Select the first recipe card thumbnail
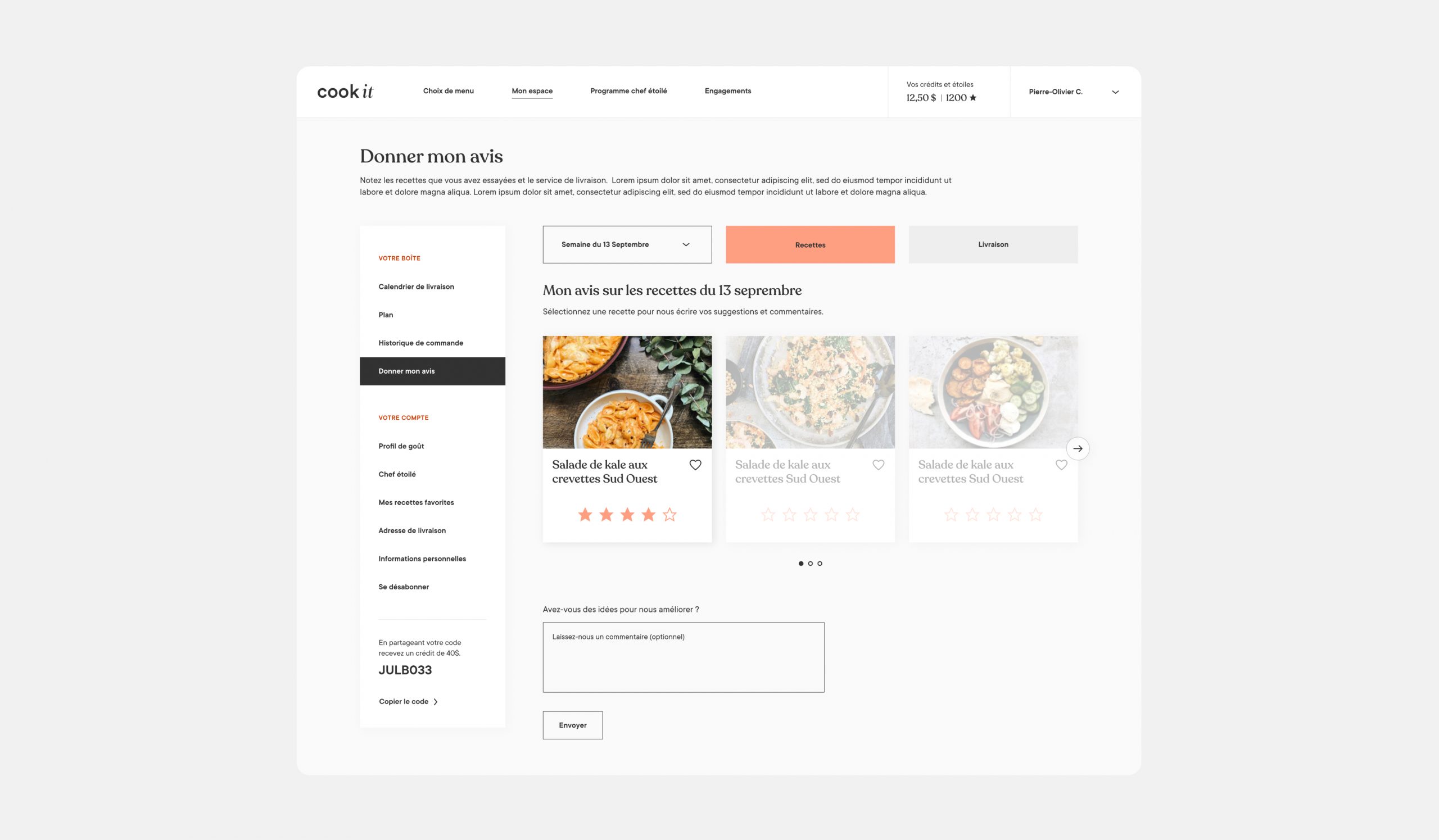Viewport: 1439px width, 840px height. tap(627, 391)
